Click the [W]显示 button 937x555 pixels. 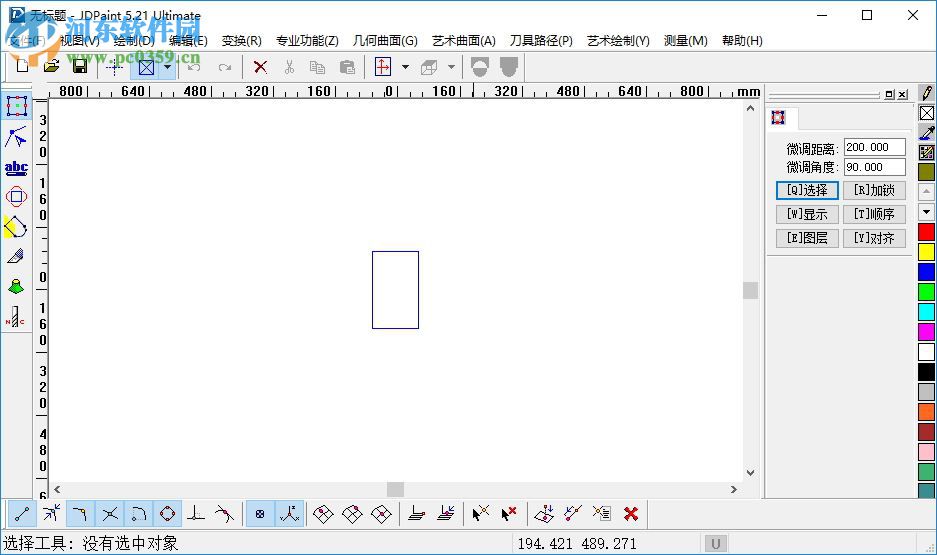point(807,214)
